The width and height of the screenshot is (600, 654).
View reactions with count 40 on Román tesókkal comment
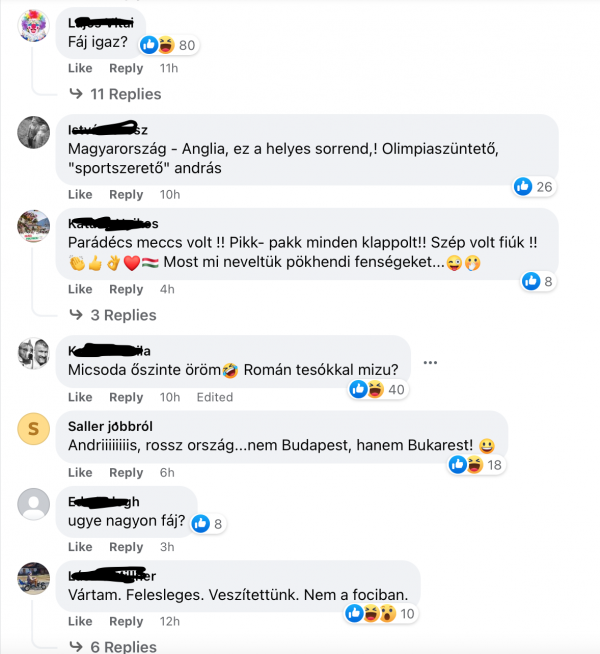click(378, 389)
